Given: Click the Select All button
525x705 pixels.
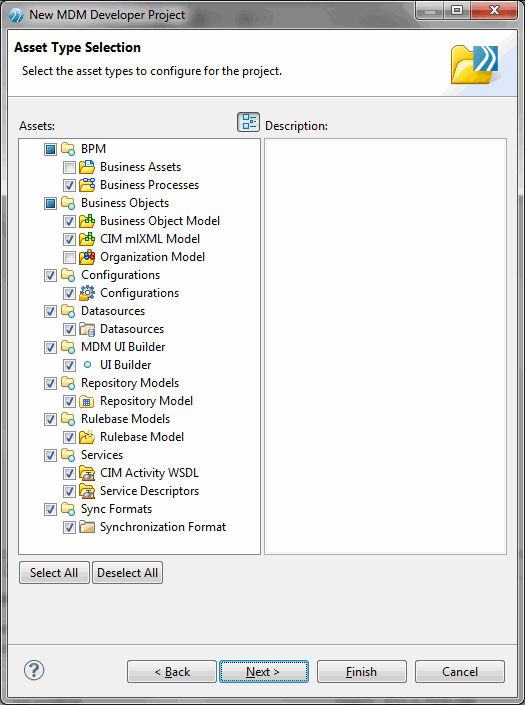Looking at the screenshot, I should point(54,572).
